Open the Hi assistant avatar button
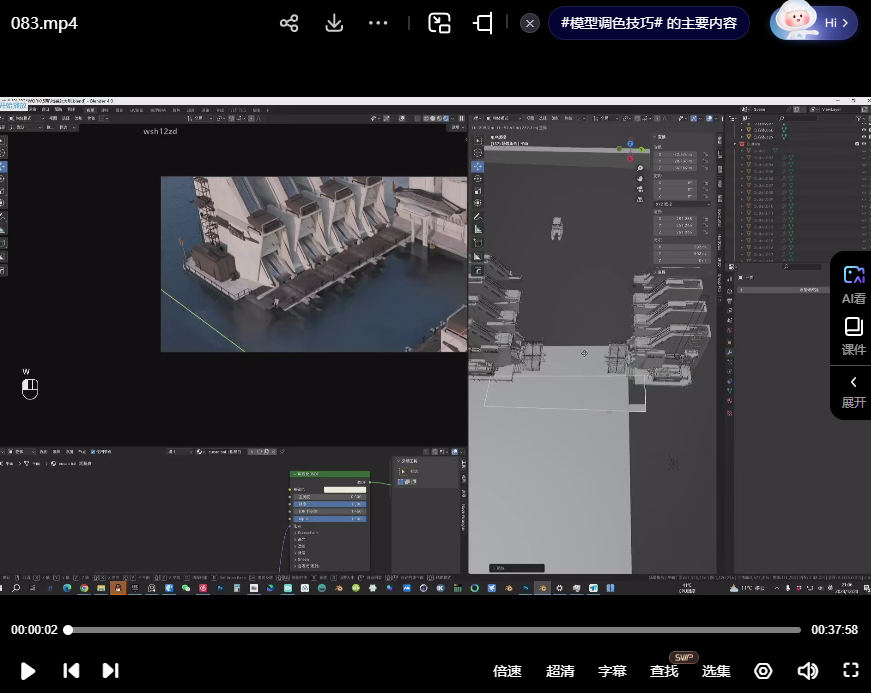Screen dimensions: 871x693 tap(814, 22)
